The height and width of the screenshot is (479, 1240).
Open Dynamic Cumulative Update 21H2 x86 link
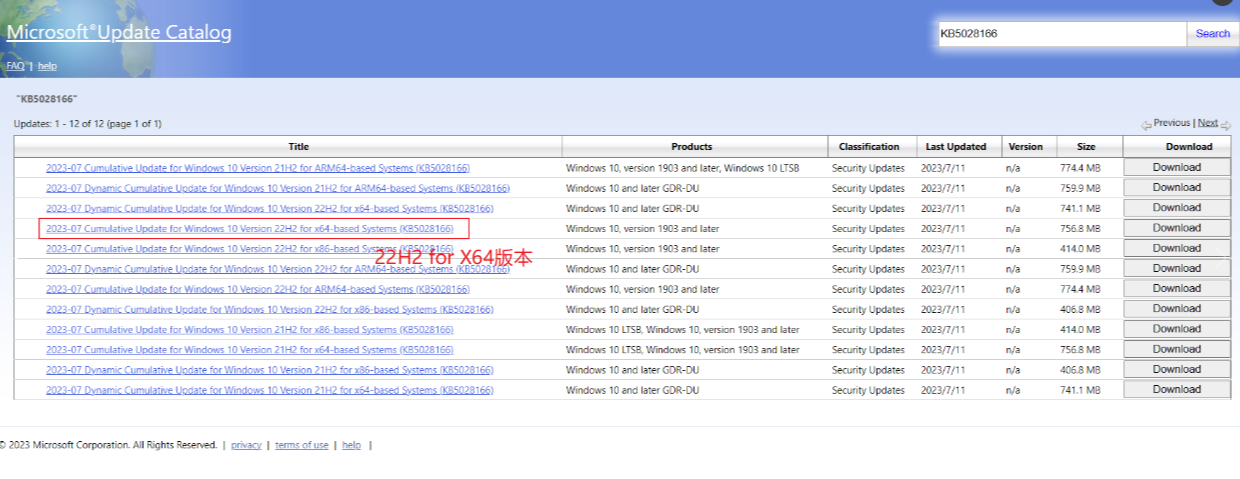click(270, 370)
